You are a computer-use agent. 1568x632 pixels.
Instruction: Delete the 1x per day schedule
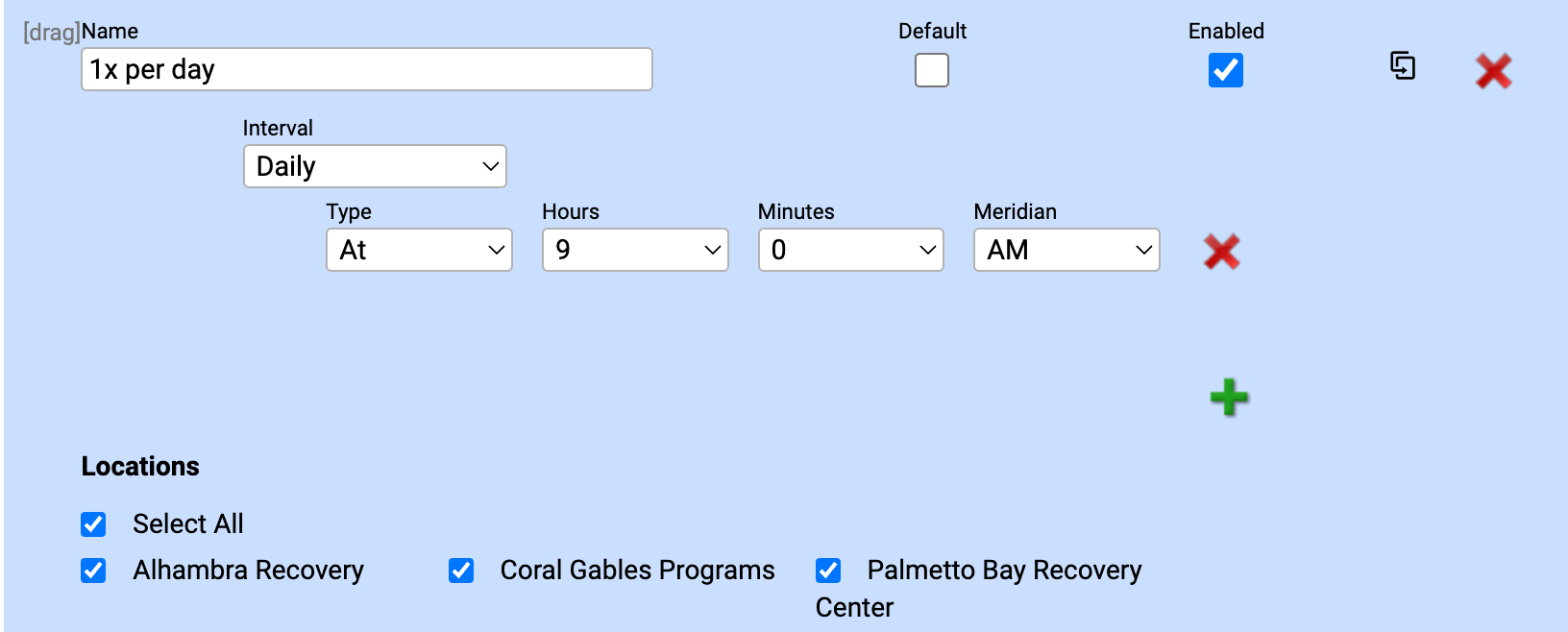(x=1493, y=71)
